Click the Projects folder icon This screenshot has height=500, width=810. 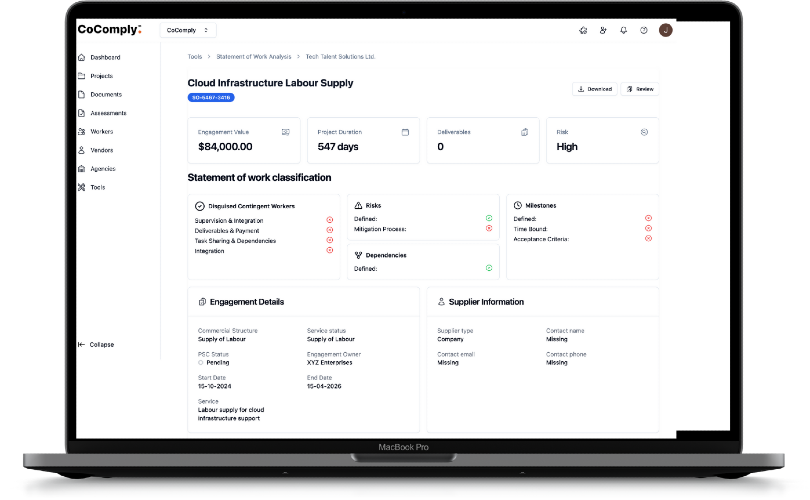[x=82, y=76]
